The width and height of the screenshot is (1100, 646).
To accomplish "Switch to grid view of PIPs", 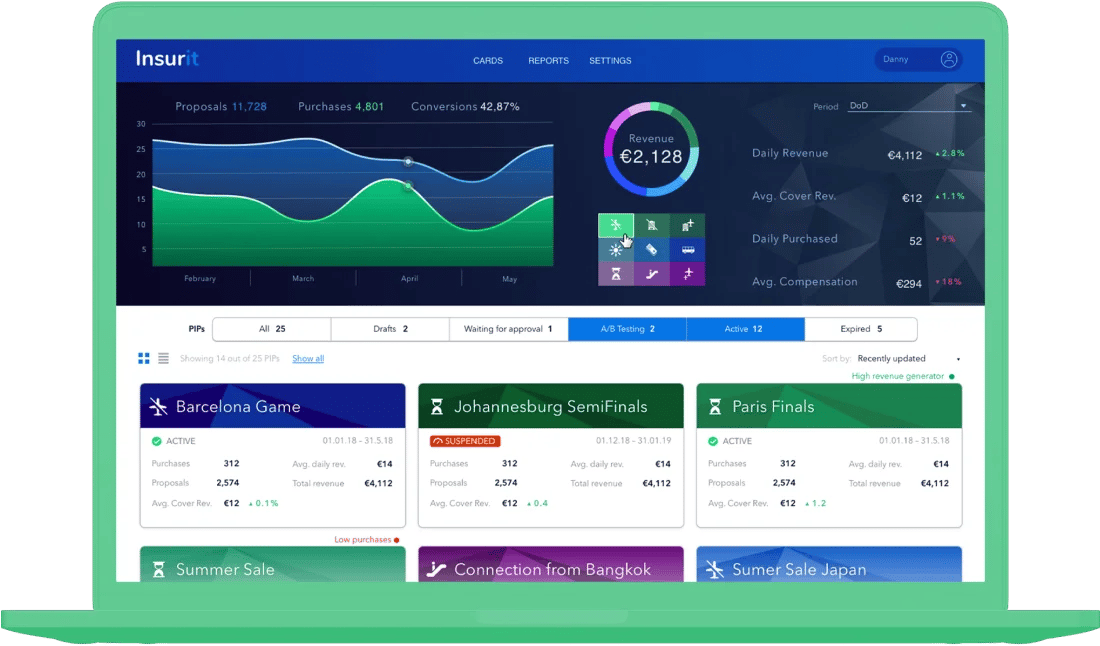I will coord(144,358).
